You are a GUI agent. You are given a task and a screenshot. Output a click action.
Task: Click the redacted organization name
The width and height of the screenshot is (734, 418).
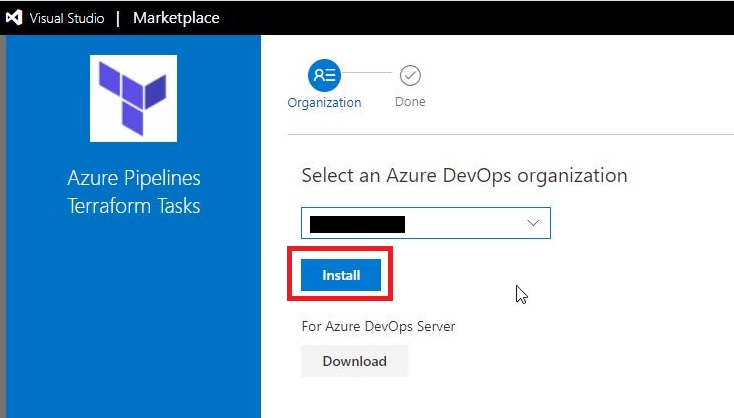[x=357, y=224]
